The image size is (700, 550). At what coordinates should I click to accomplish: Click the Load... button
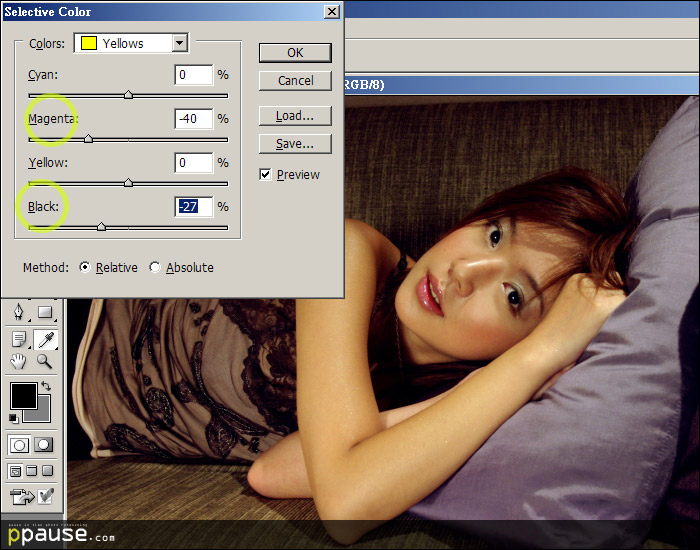[295, 116]
